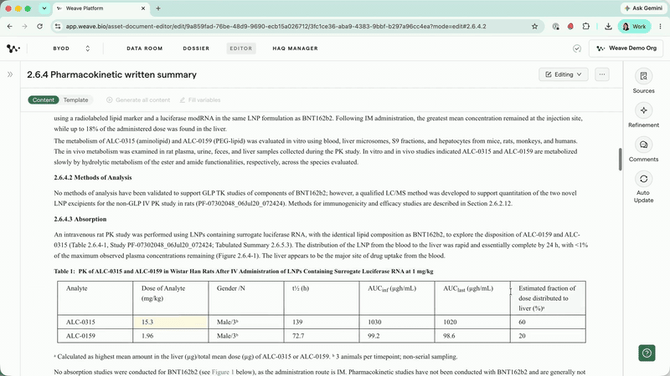Expand the left sidebar with double chevron
The height and width of the screenshot is (376, 670).
(10, 74)
